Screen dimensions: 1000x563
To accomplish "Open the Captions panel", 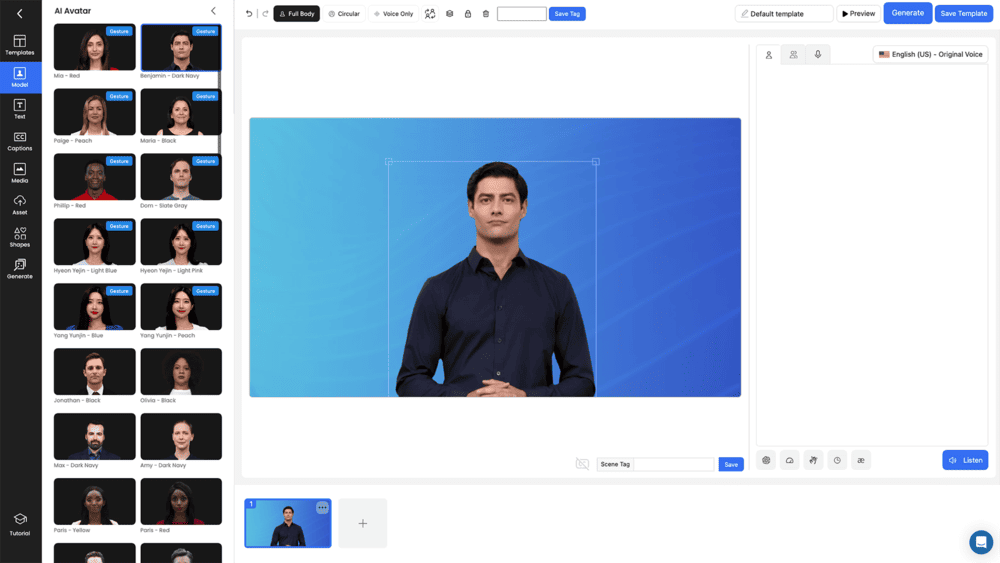I will [20, 141].
